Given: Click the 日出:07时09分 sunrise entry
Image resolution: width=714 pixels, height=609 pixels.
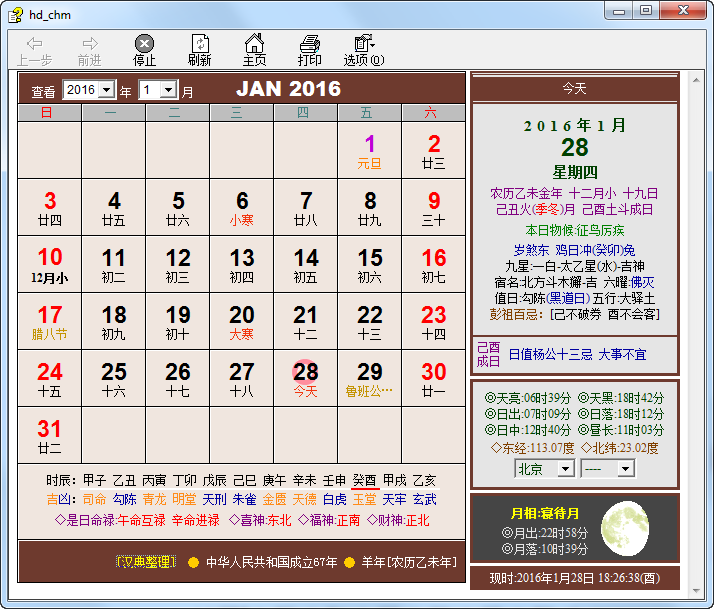Looking at the screenshot, I should coord(527,414).
